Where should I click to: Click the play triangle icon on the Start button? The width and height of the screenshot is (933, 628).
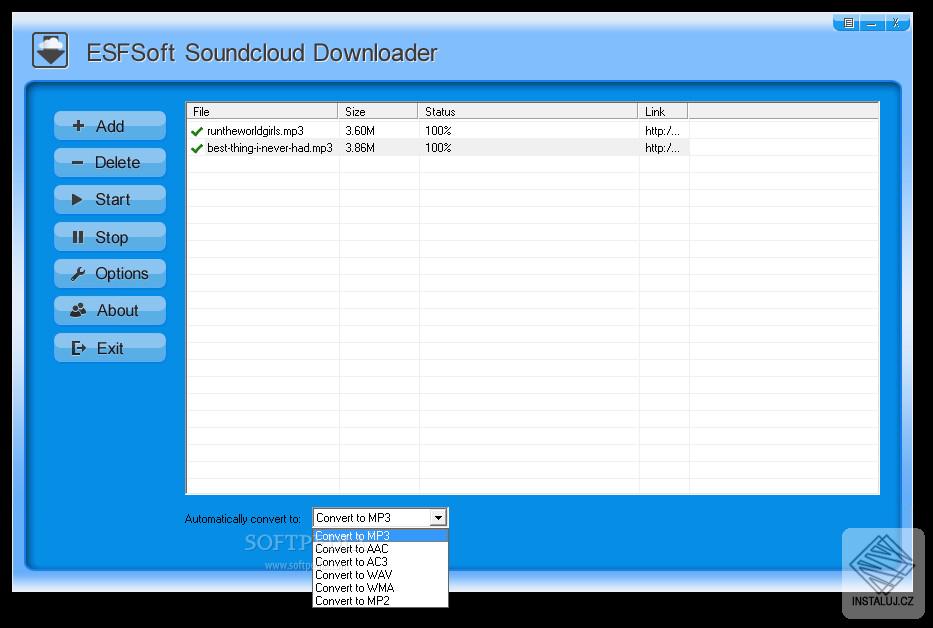(77, 199)
